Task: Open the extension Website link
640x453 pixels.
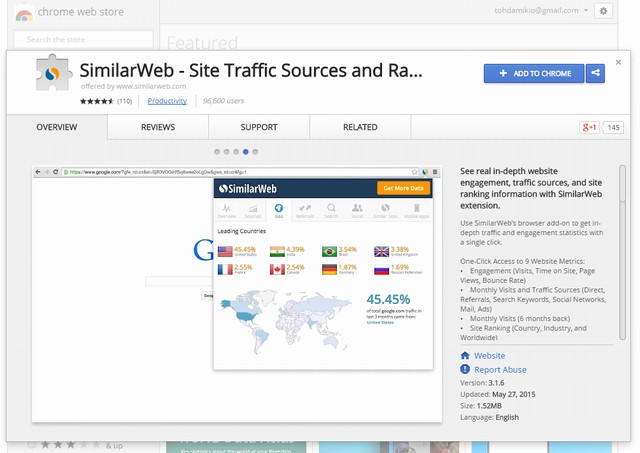Action: pos(489,355)
